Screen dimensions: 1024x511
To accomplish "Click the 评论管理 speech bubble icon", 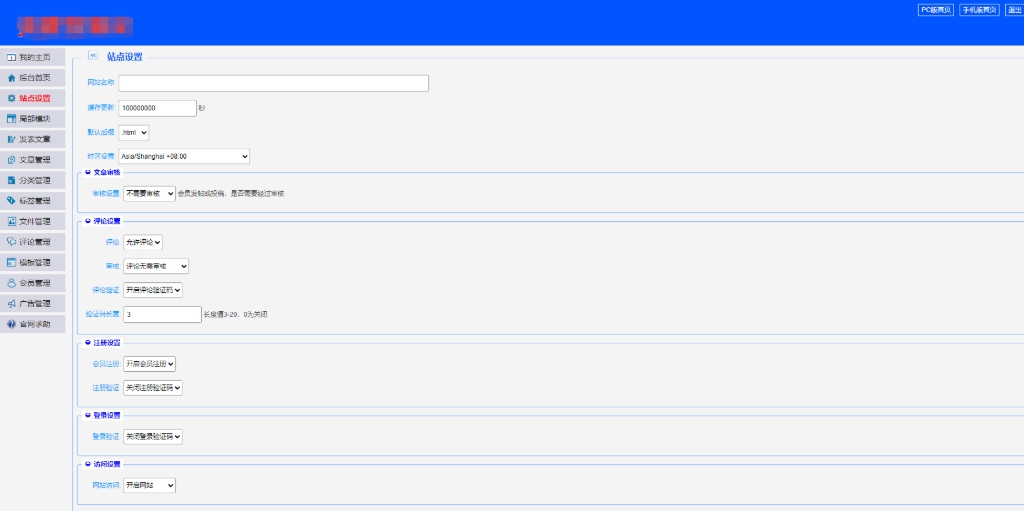I will tap(12, 242).
